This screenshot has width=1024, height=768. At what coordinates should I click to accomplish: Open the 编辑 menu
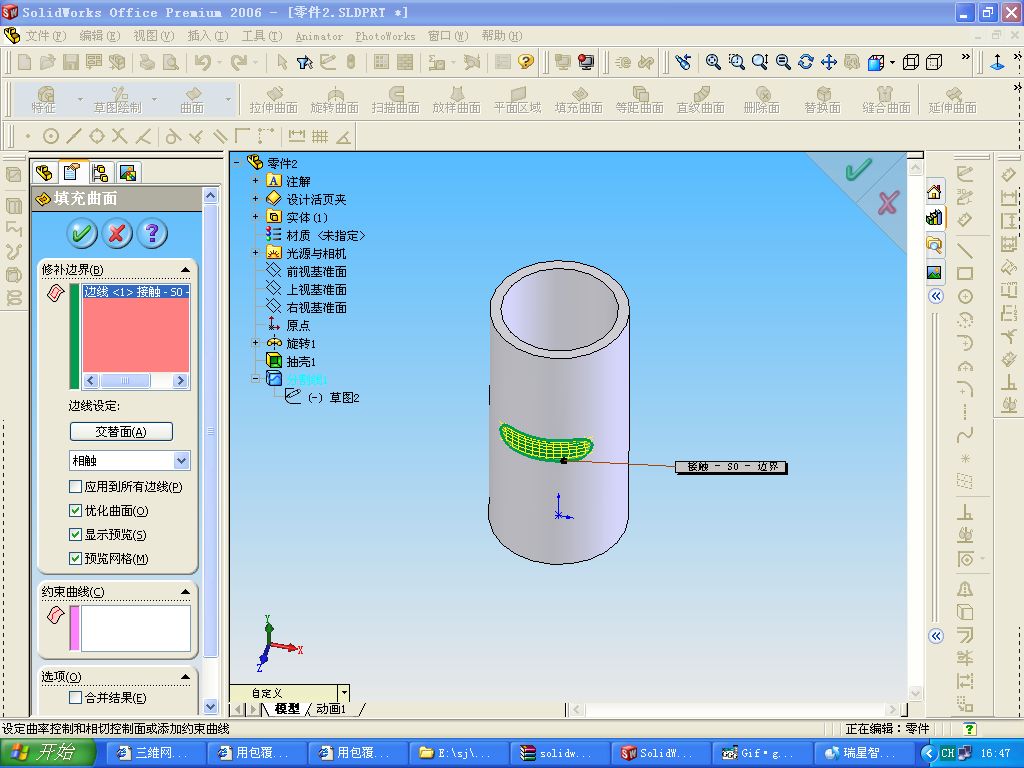[x=99, y=36]
